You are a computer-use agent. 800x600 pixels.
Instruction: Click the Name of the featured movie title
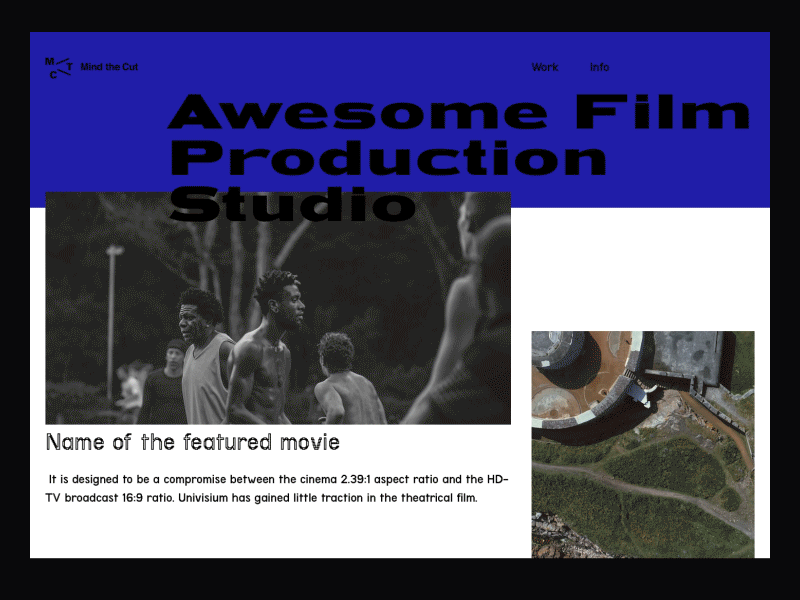tap(192, 442)
